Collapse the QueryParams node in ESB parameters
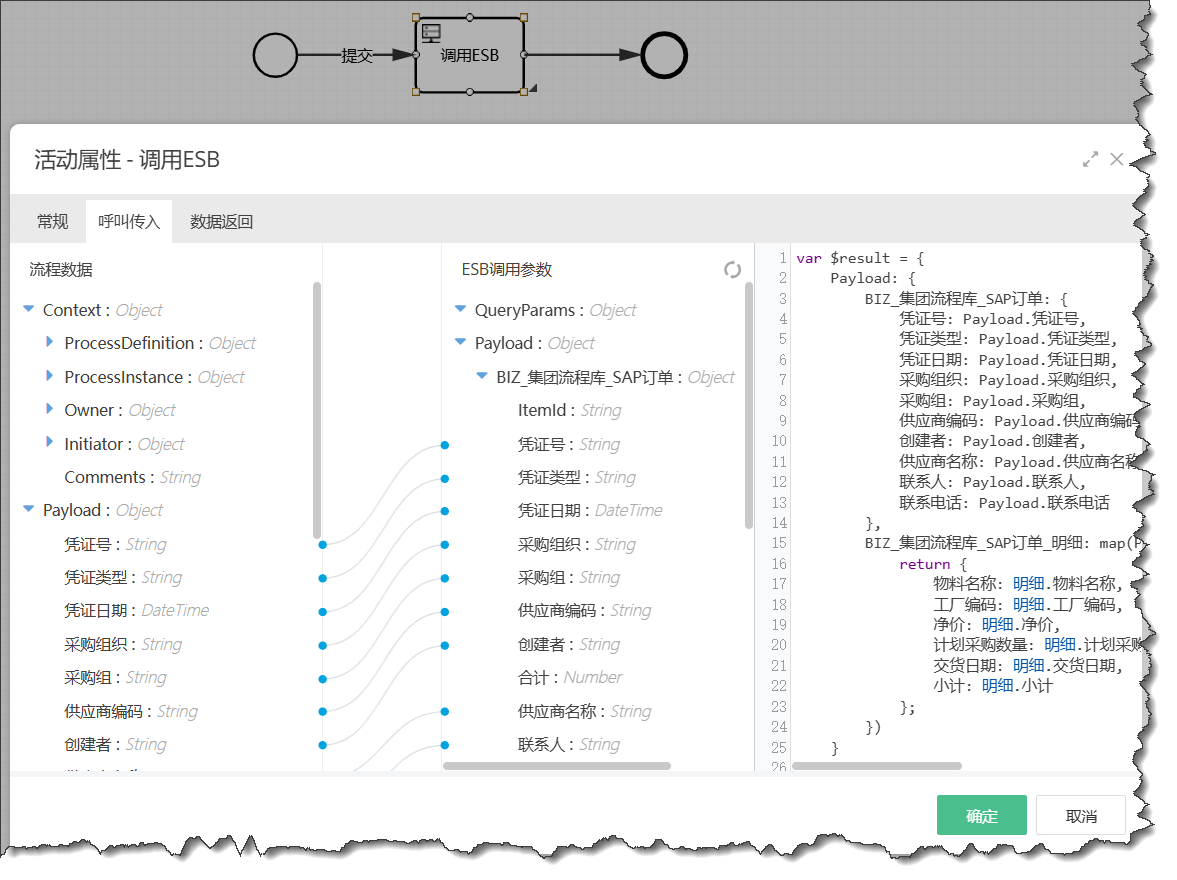This screenshot has height=880, width=1177. (x=460, y=310)
